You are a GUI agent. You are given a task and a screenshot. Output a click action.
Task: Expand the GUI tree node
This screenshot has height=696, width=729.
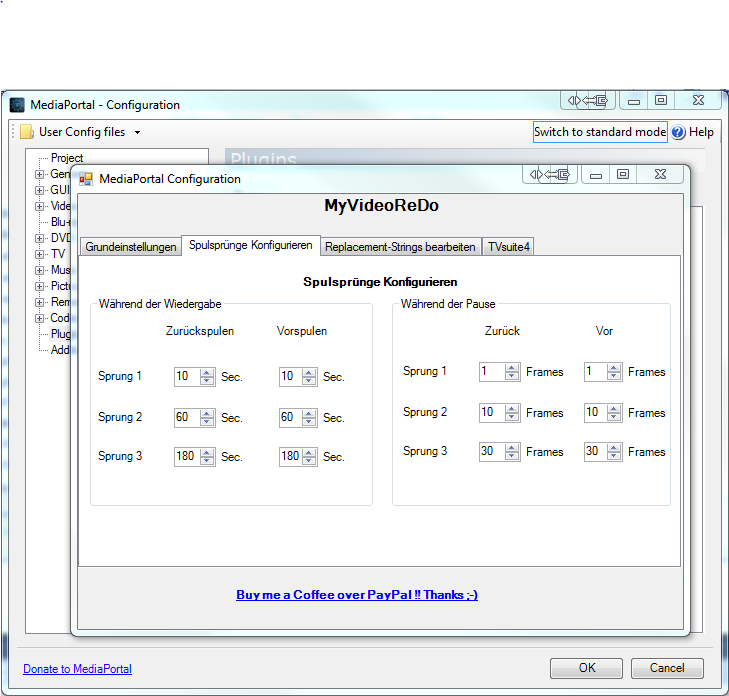(x=40, y=190)
